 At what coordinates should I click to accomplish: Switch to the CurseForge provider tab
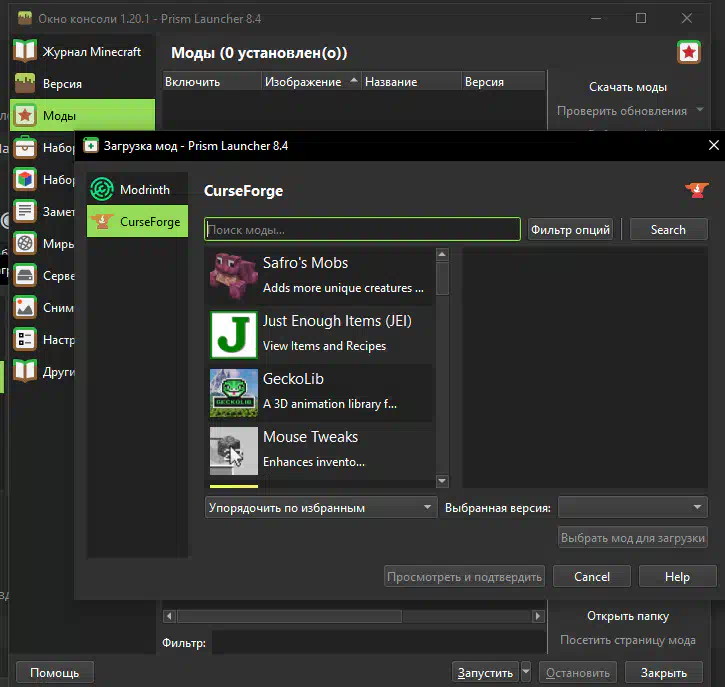pos(137,221)
